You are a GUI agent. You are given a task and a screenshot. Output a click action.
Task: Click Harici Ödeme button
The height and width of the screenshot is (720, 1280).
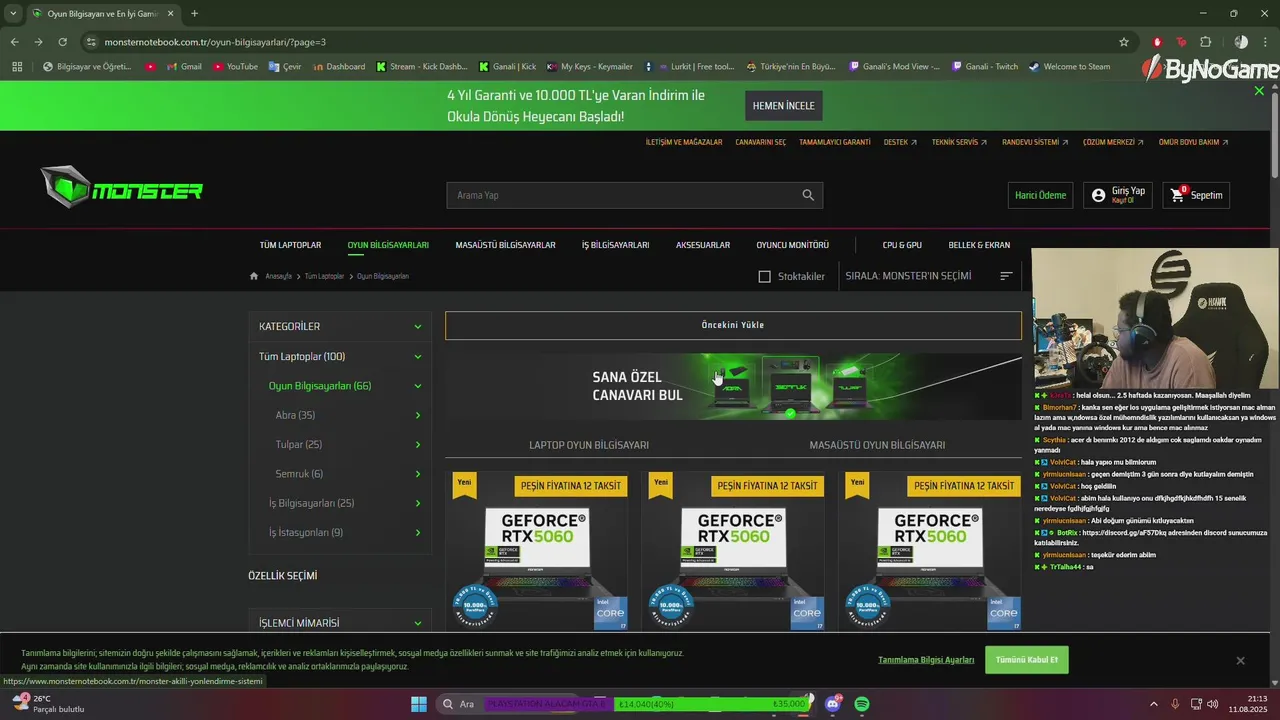[1040, 195]
